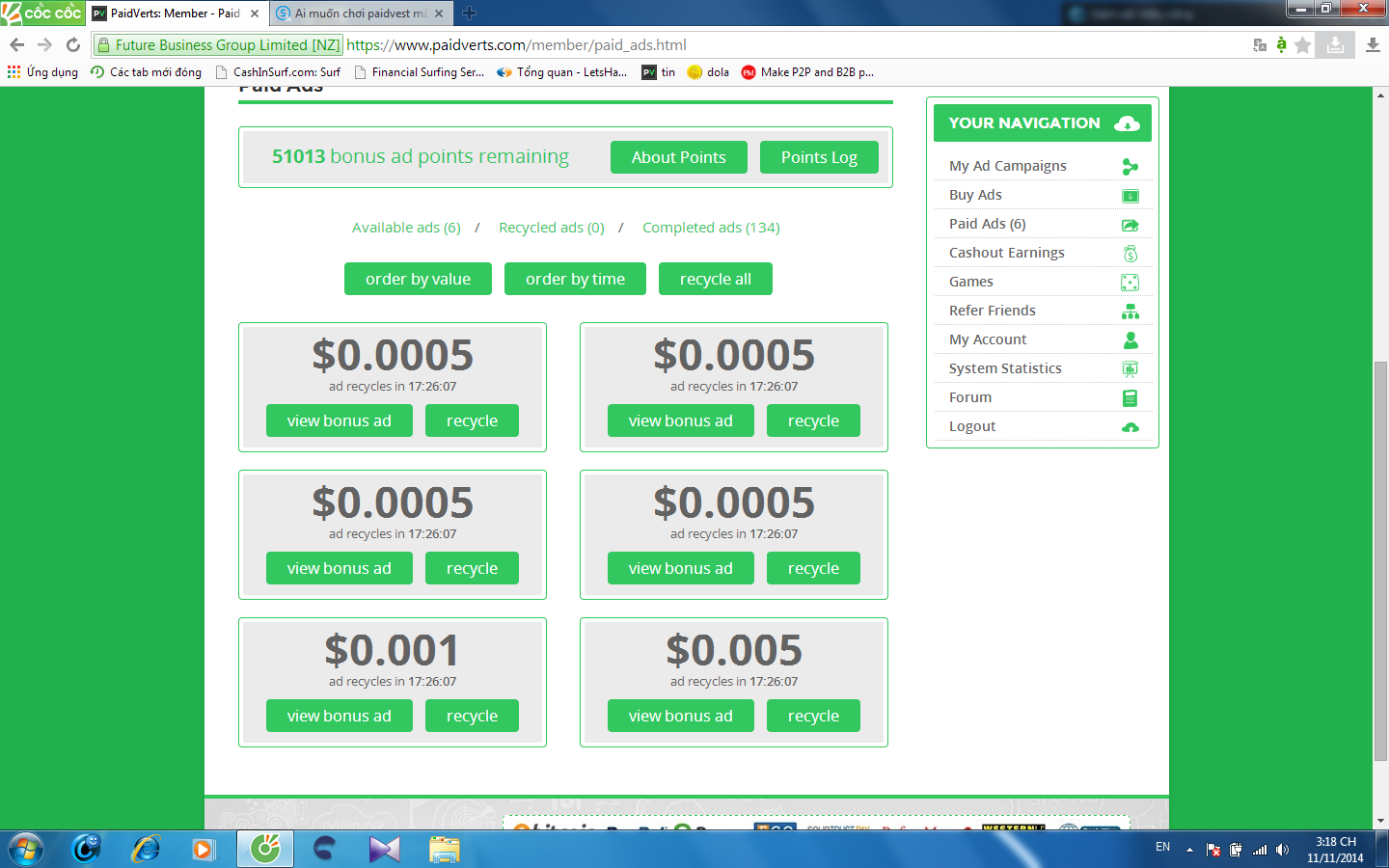The height and width of the screenshot is (868, 1389).
Task: Bookmark this page with the star icon
Action: point(1302,45)
